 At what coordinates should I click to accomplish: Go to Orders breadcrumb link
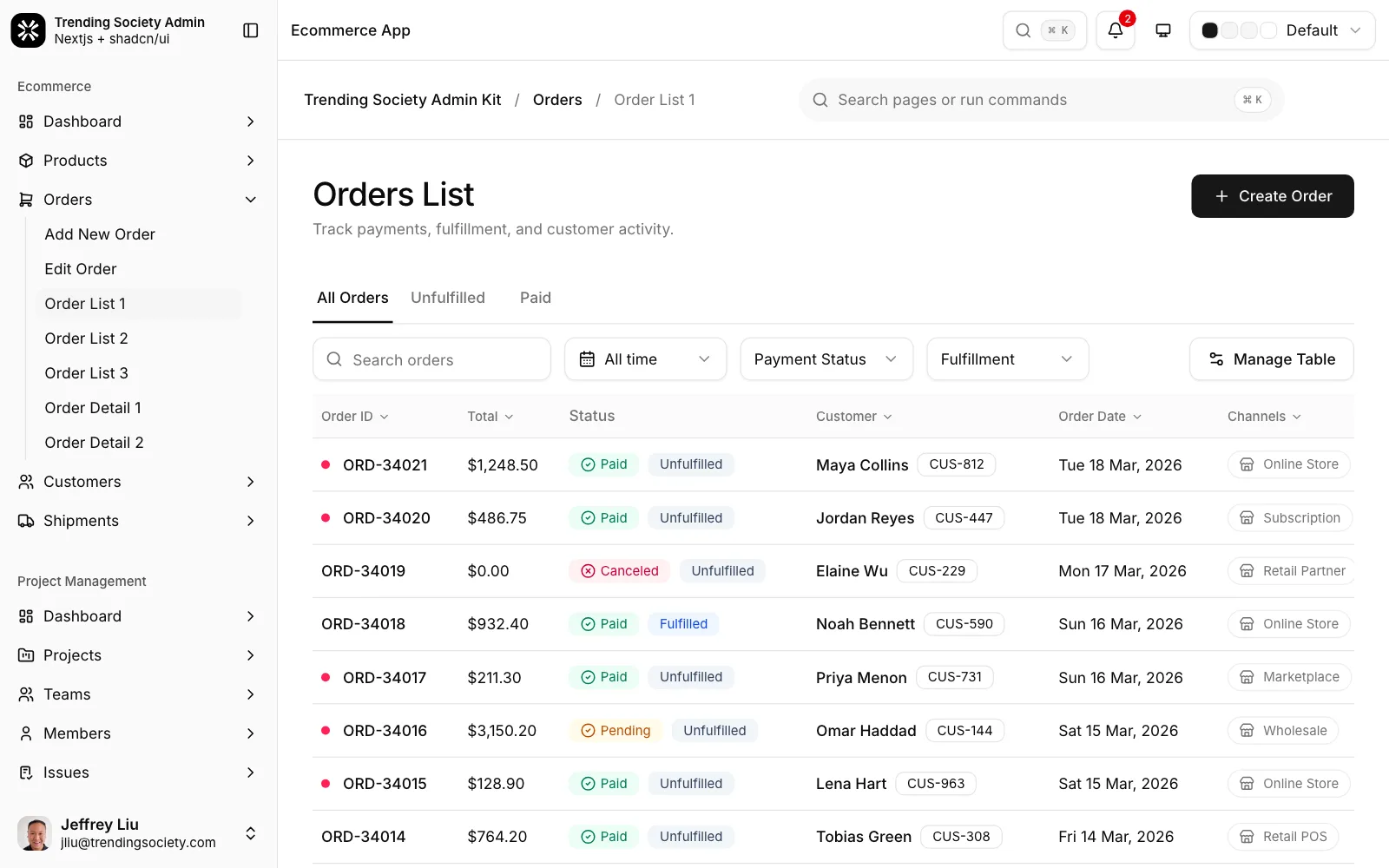557,100
